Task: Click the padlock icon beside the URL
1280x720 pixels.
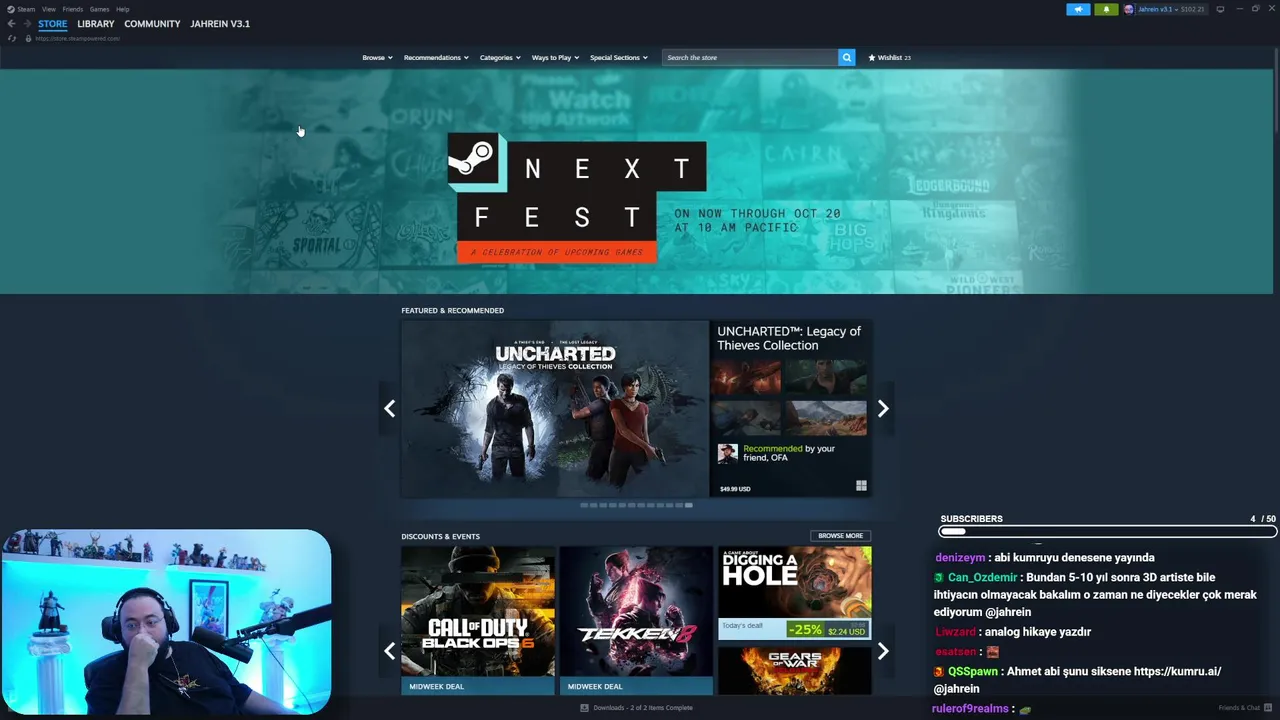Action: (28, 38)
